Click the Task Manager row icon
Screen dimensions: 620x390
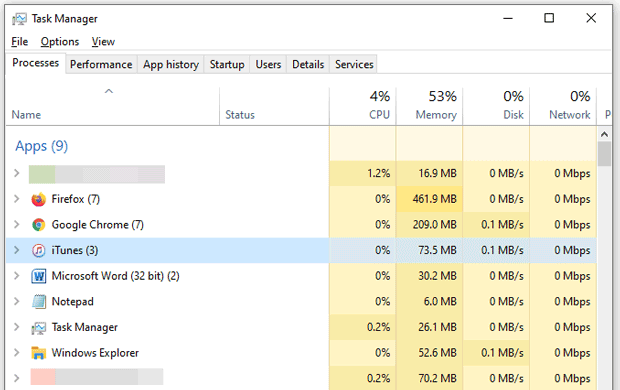pyautogui.click(x=38, y=328)
